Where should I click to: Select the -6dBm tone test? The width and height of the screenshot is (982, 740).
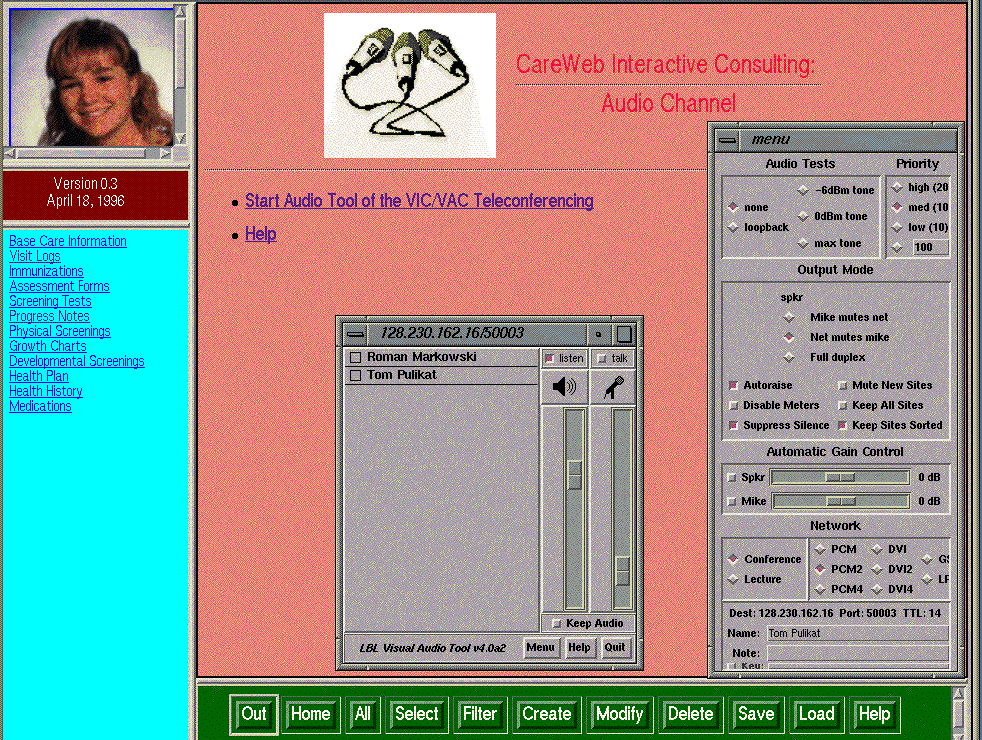tap(803, 190)
